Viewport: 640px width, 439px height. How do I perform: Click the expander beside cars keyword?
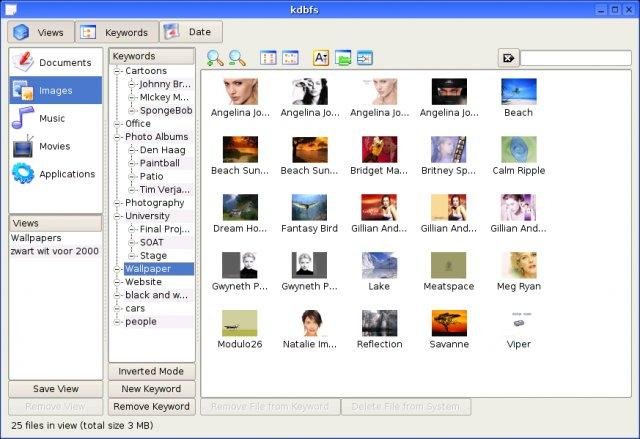coord(118,309)
